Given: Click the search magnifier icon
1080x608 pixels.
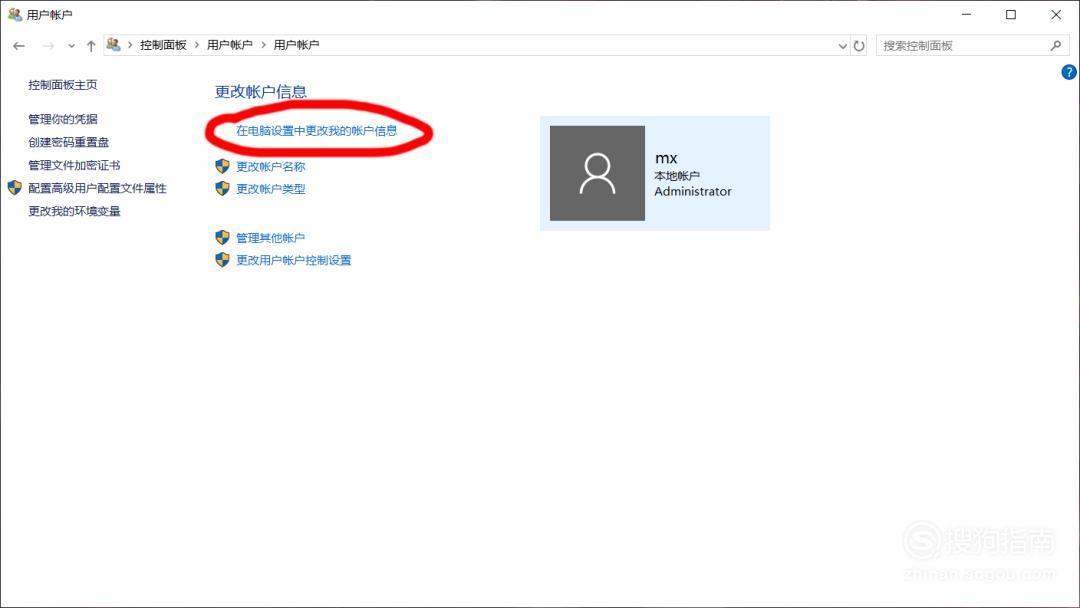Looking at the screenshot, I should pos(1056,45).
